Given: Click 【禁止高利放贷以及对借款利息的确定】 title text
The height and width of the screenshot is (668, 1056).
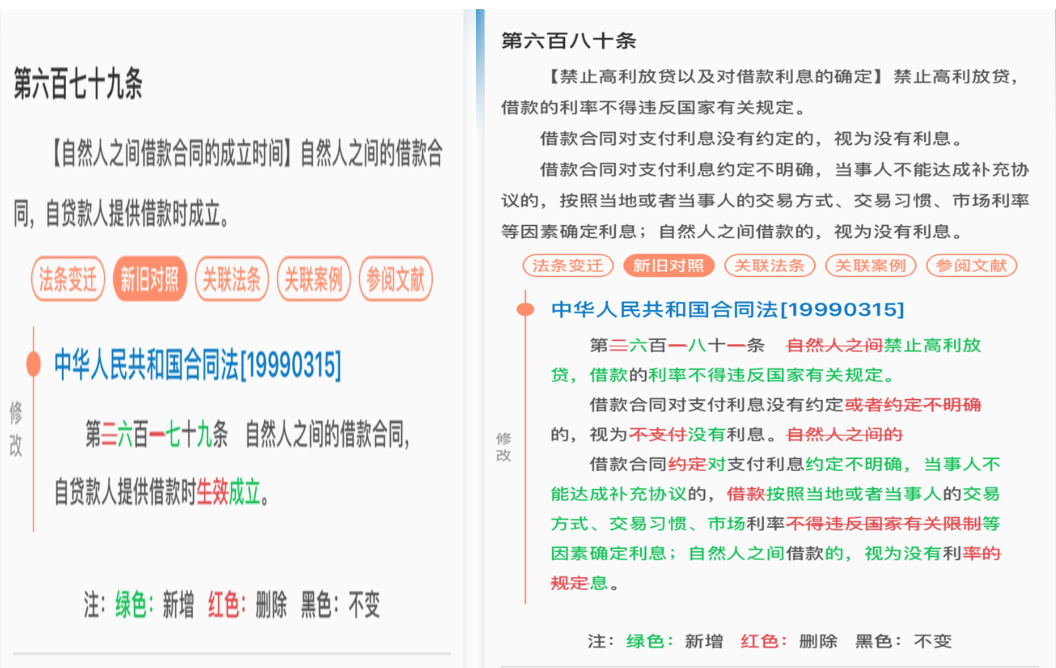Looking at the screenshot, I should pos(715,77).
